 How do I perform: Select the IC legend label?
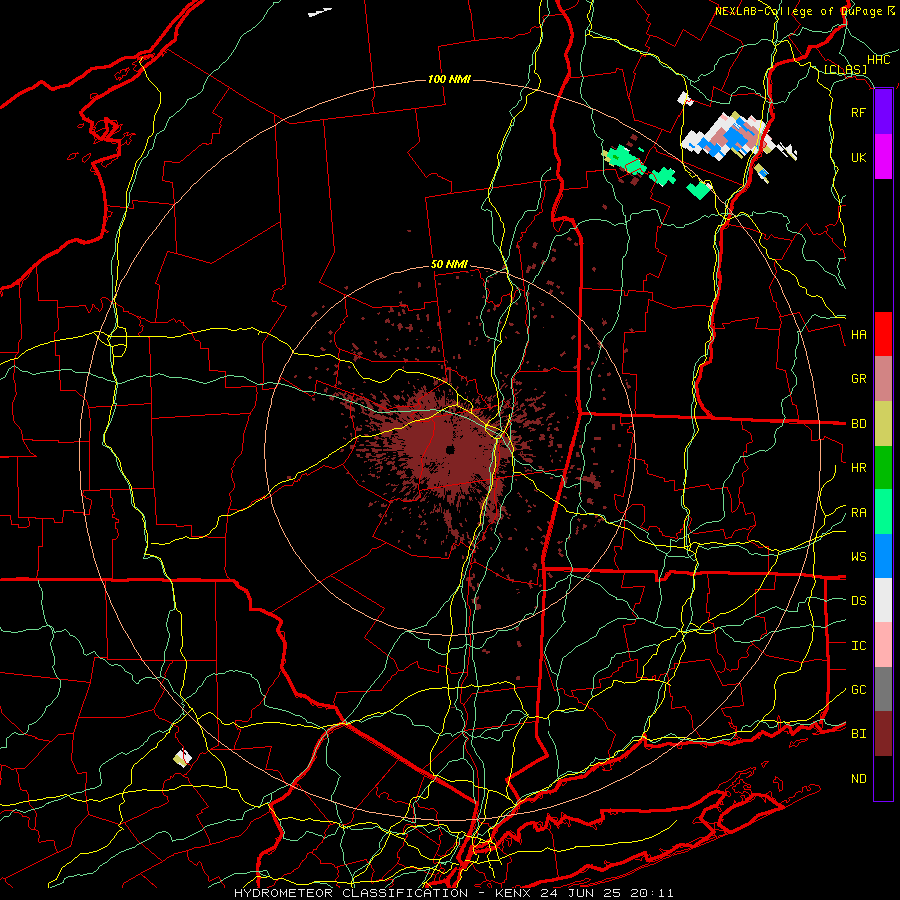[859, 646]
